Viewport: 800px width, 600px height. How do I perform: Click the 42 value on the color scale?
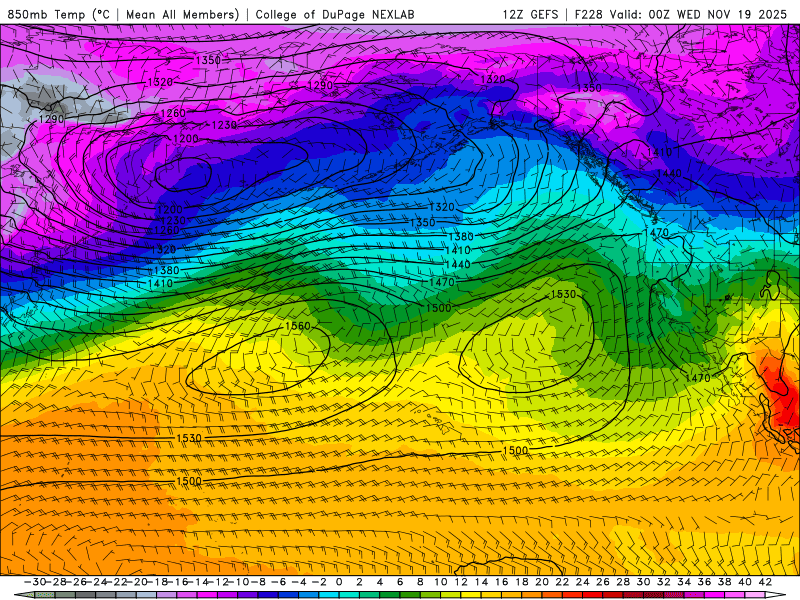point(765,582)
